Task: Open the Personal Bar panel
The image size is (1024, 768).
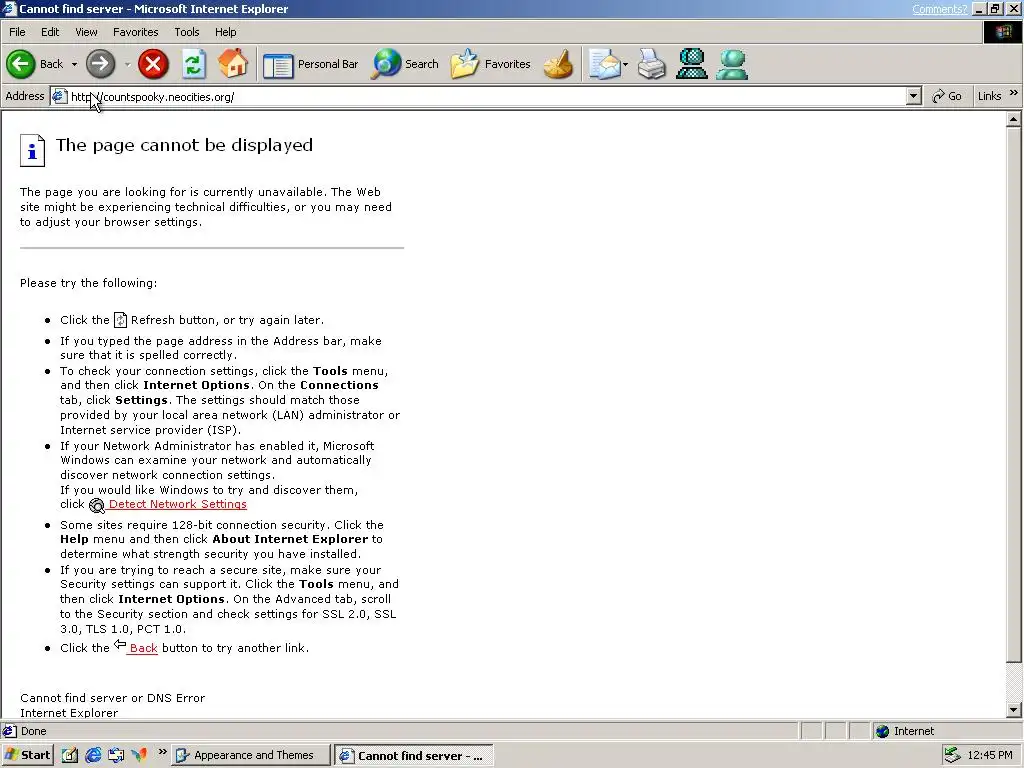Action: [310, 64]
